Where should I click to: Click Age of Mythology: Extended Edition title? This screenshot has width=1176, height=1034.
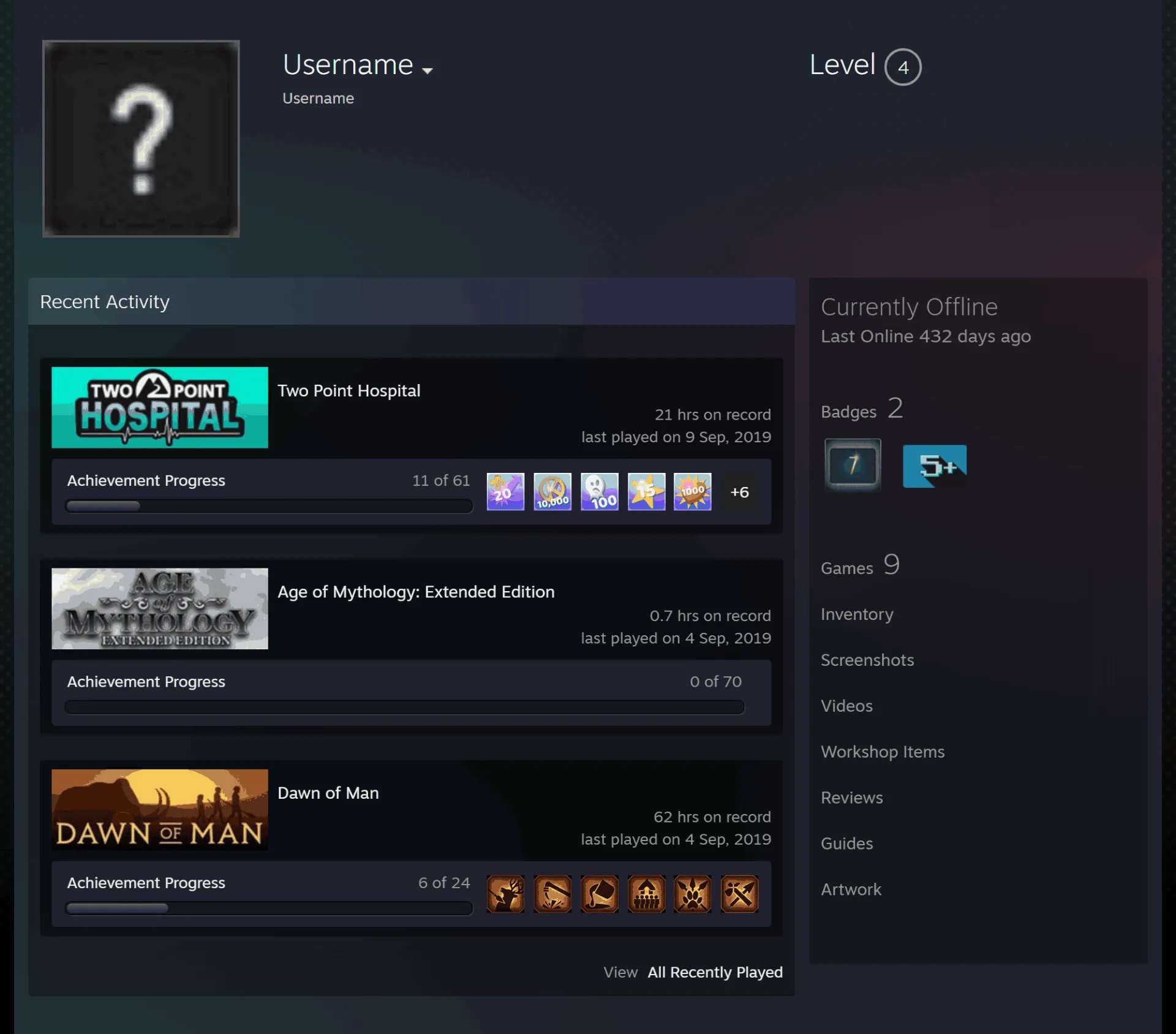[416, 592]
